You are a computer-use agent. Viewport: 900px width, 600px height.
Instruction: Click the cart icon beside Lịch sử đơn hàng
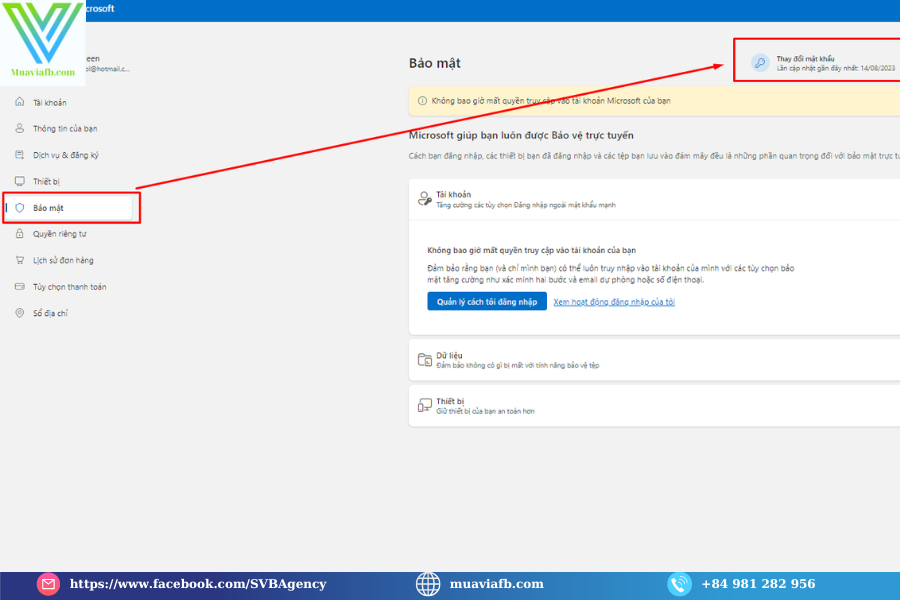pyautogui.click(x=20, y=260)
